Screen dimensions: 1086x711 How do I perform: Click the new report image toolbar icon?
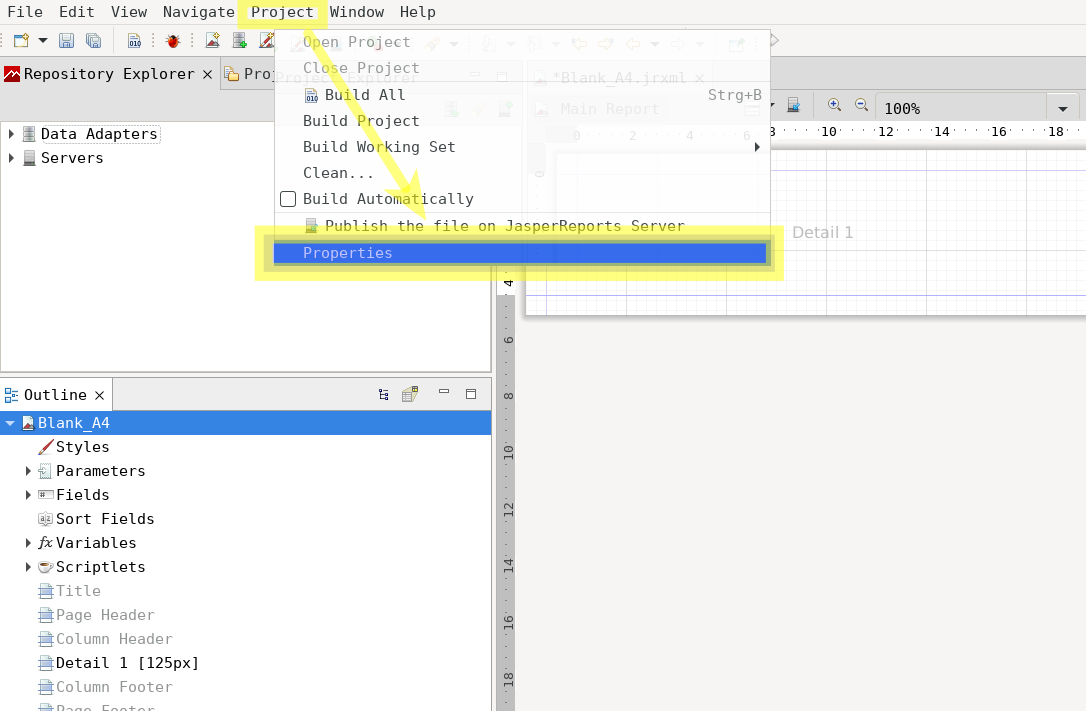click(213, 41)
